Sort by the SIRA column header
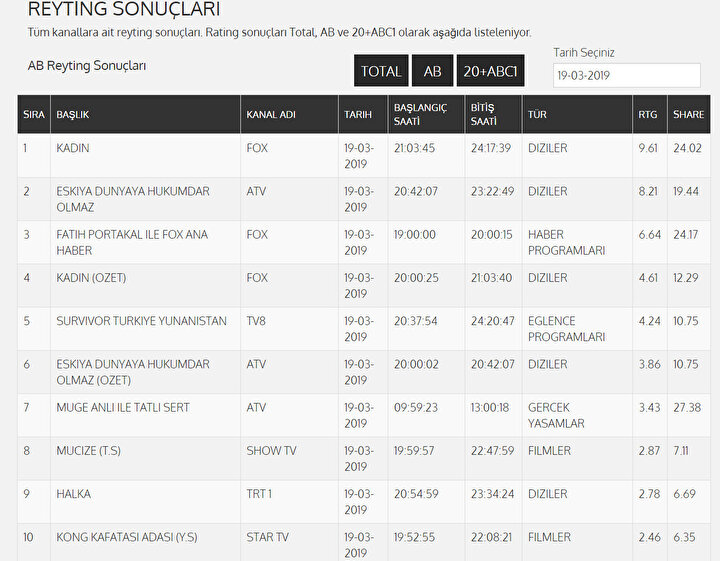Viewport: 720px width, 561px height. click(34, 114)
